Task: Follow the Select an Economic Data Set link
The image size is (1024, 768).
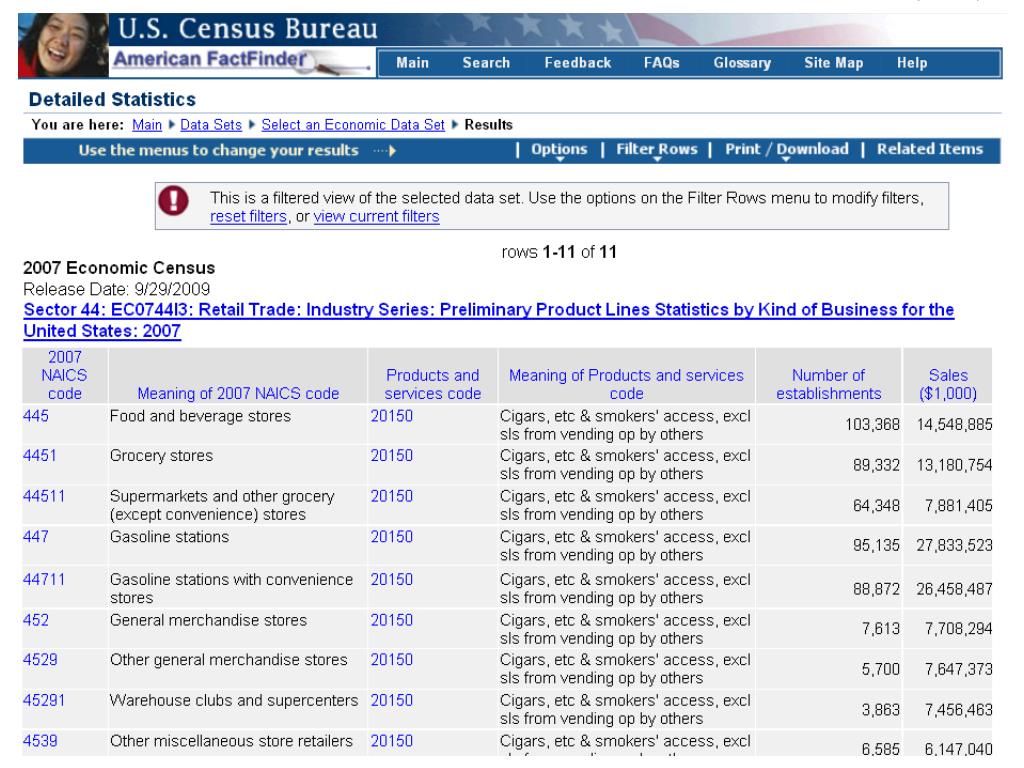Action: click(x=353, y=125)
